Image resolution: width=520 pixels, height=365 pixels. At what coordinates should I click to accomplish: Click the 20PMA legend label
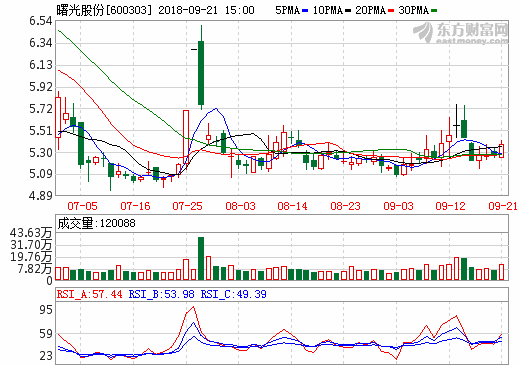pyautogui.click(x=371, y=10)
